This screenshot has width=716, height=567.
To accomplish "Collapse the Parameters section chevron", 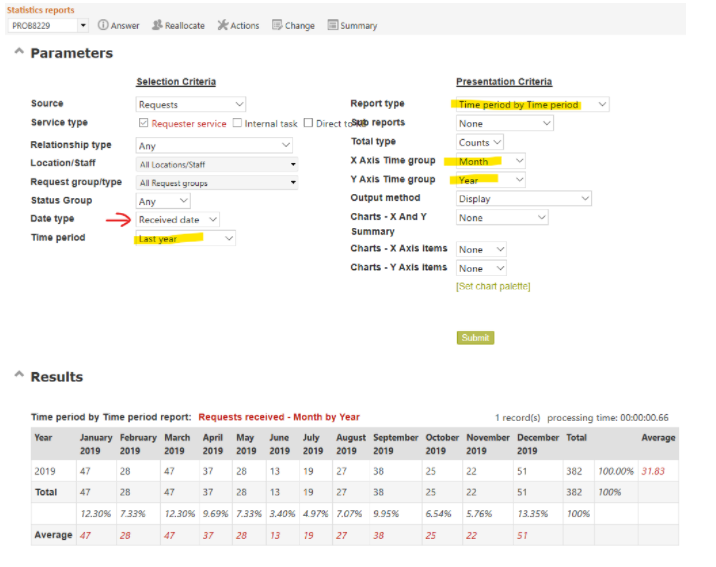I will coord(19,52).
